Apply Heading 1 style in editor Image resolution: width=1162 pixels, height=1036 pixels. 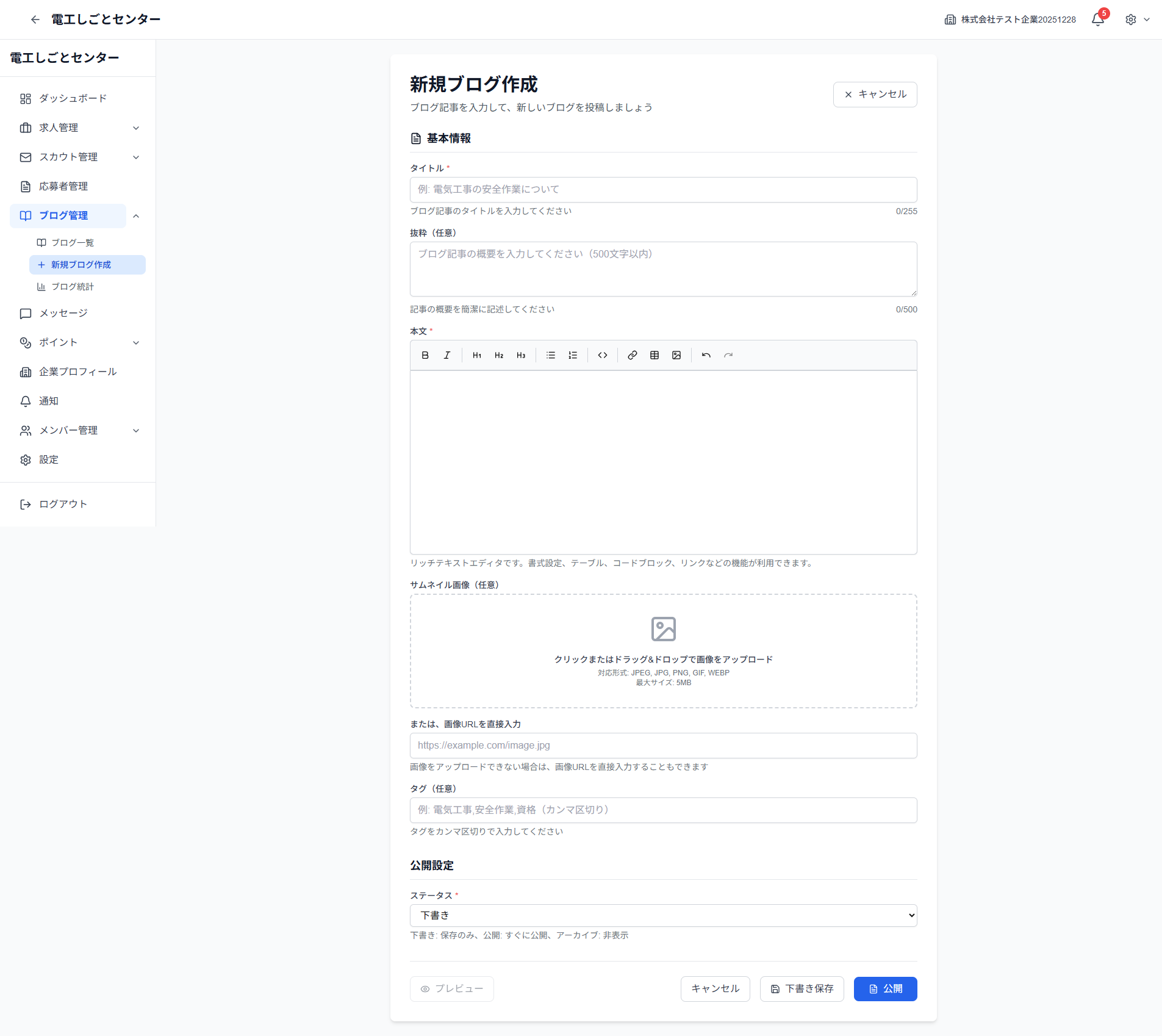pyautogui.click(x=477, y=355)
